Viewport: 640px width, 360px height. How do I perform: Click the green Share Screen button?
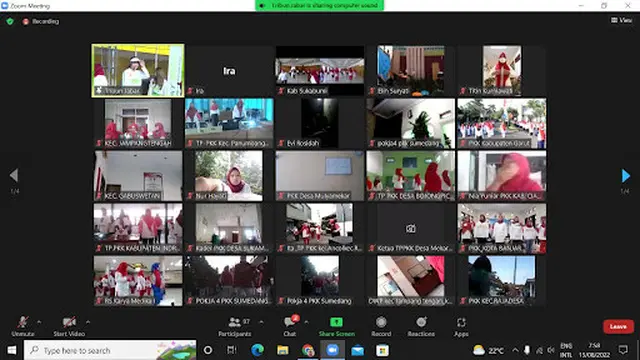click(x=336, y=327)
